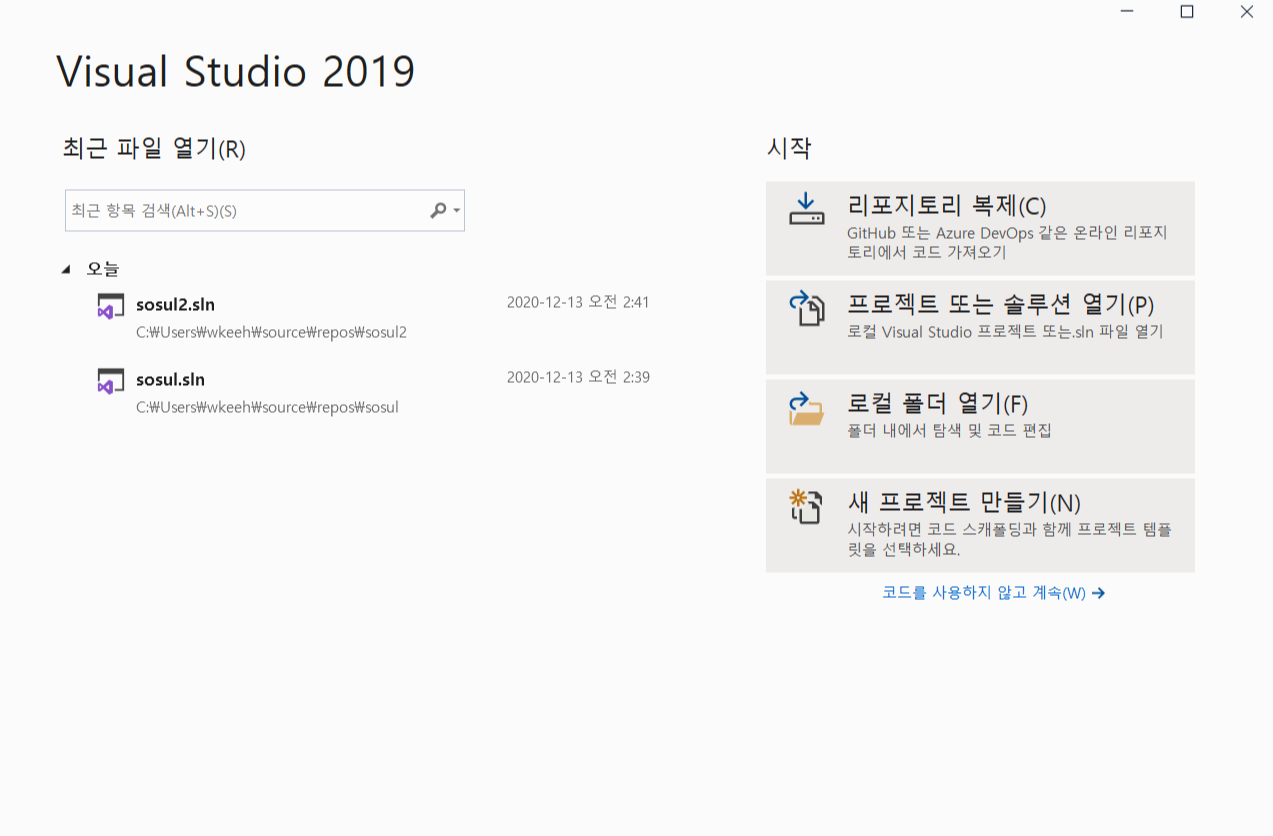This screenshot has height=836, width=1273.
Task: Click the 로컬 폴더 열기(F) button
Action: coord(980,426)
